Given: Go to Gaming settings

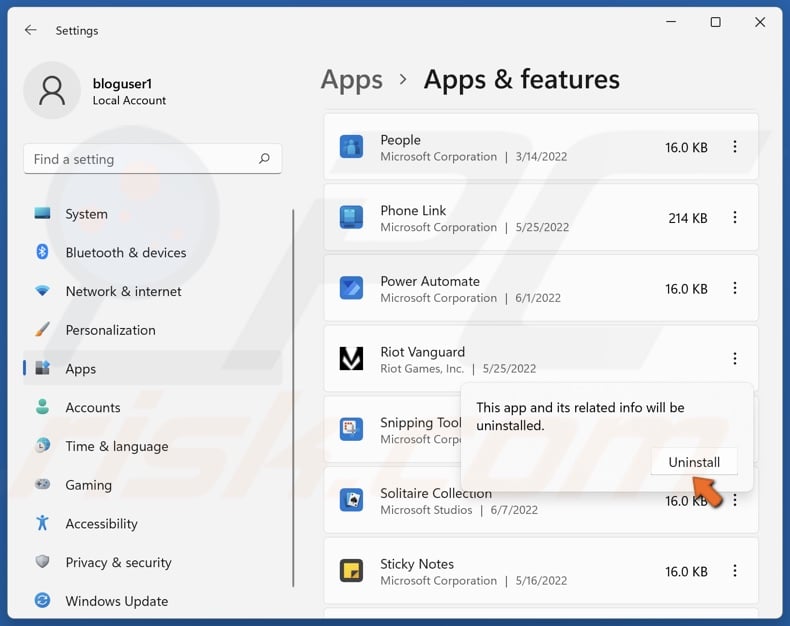Looking at the screenshot, I should click(153, 485).
